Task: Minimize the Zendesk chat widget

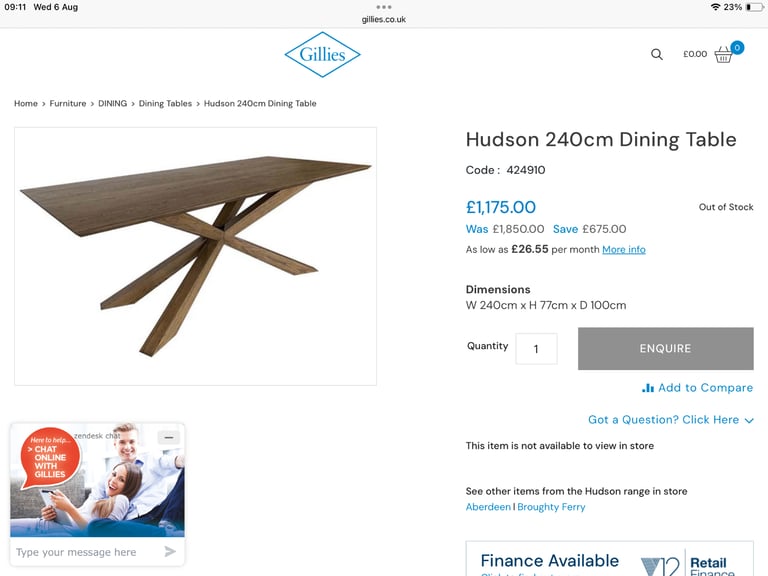Action: coord(169,437)
